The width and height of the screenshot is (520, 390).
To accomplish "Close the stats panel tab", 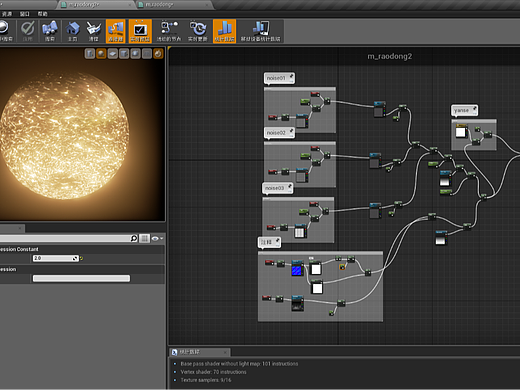I will pos(226,352).
